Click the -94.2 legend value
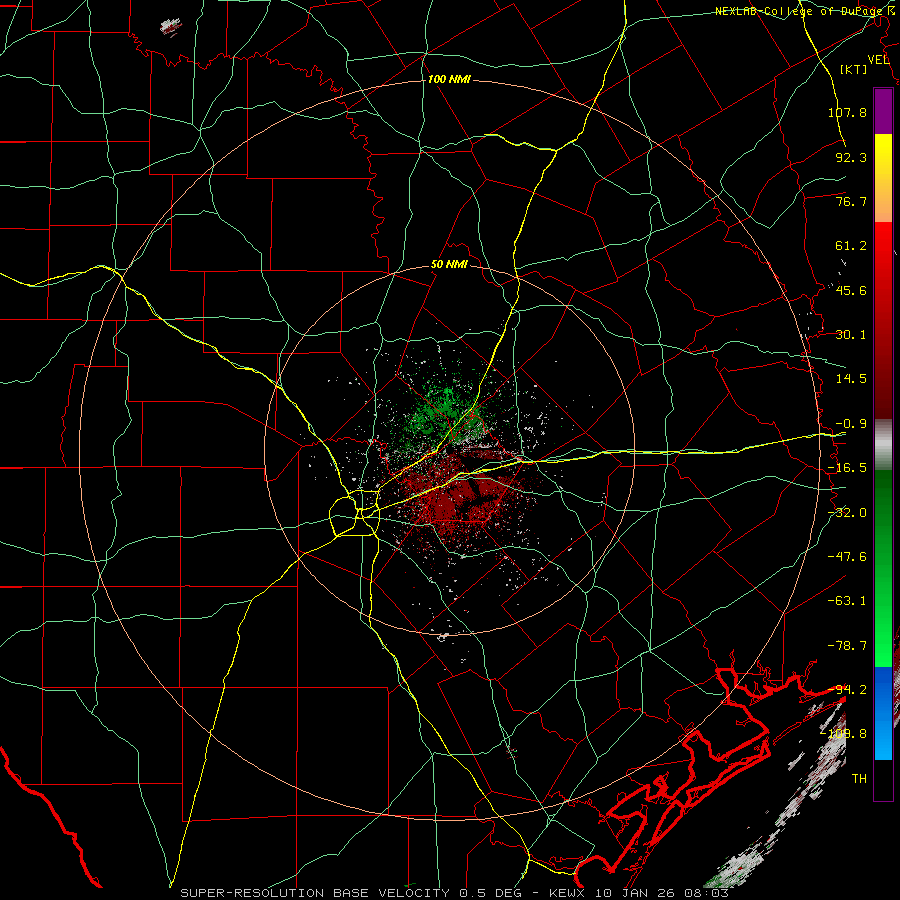This screenshot has height=900, width=900. click(847, 689)
